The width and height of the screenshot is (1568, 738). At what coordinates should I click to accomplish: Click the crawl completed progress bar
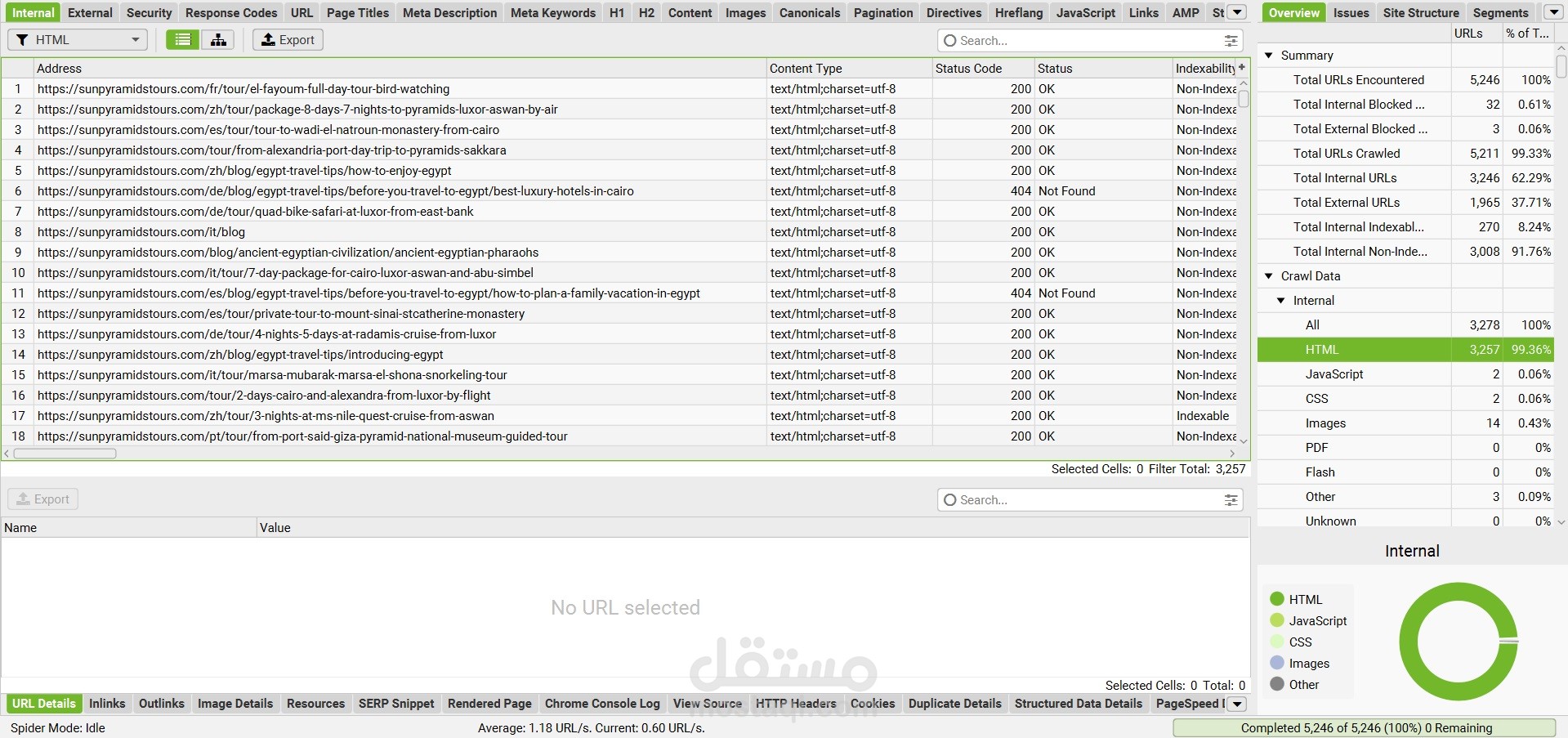[1365, 727]
